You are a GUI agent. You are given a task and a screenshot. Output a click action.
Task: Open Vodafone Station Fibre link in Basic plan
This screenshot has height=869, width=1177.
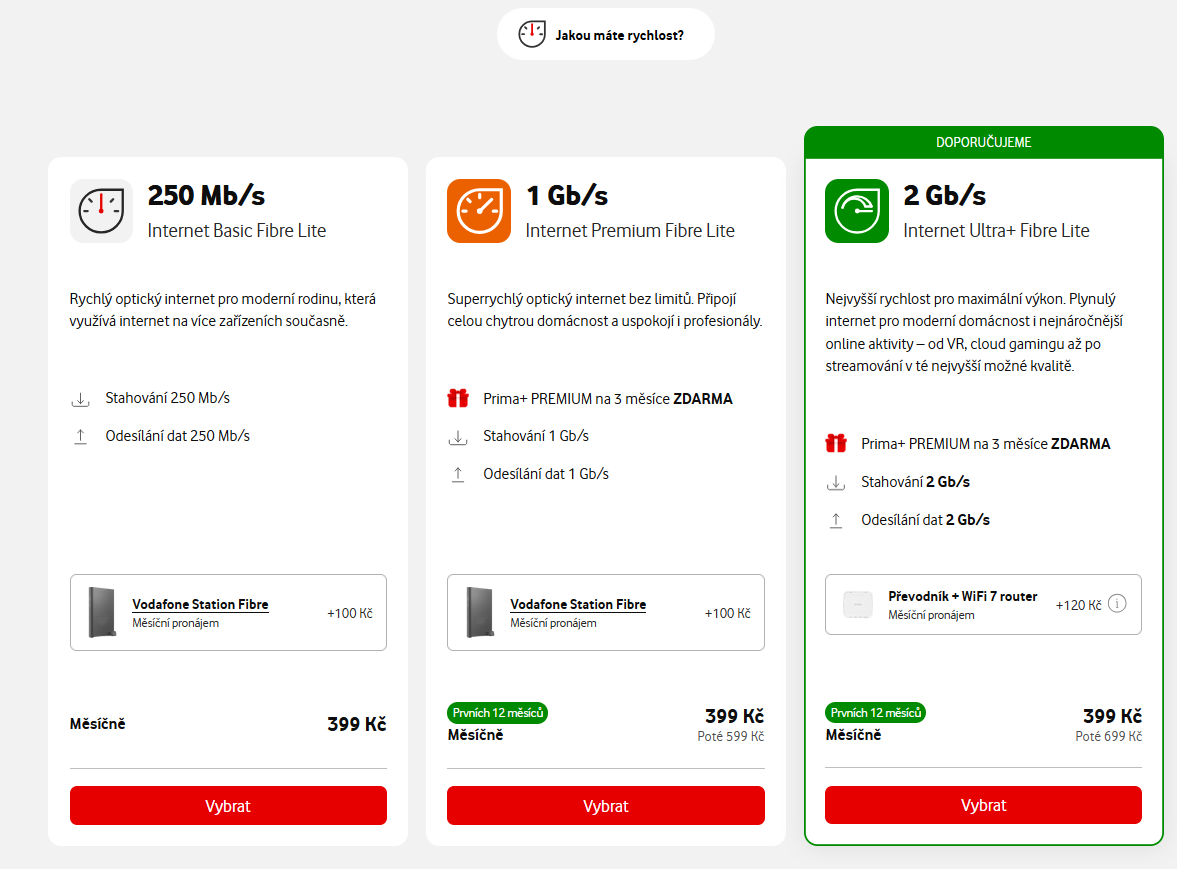click(200, 605)
